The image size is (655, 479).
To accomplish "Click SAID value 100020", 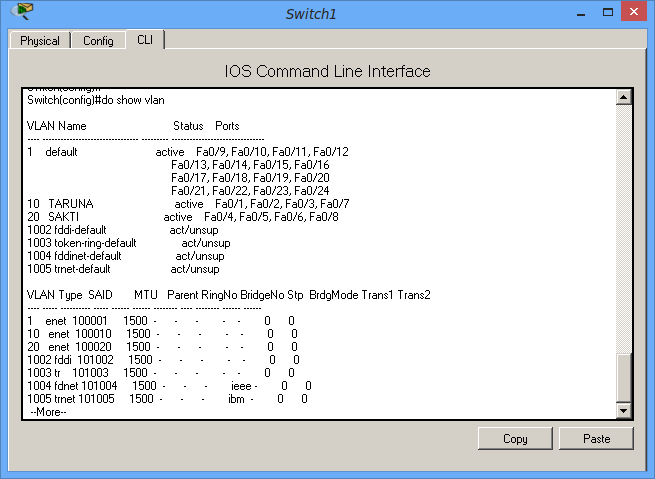I will tap(94, 347).
